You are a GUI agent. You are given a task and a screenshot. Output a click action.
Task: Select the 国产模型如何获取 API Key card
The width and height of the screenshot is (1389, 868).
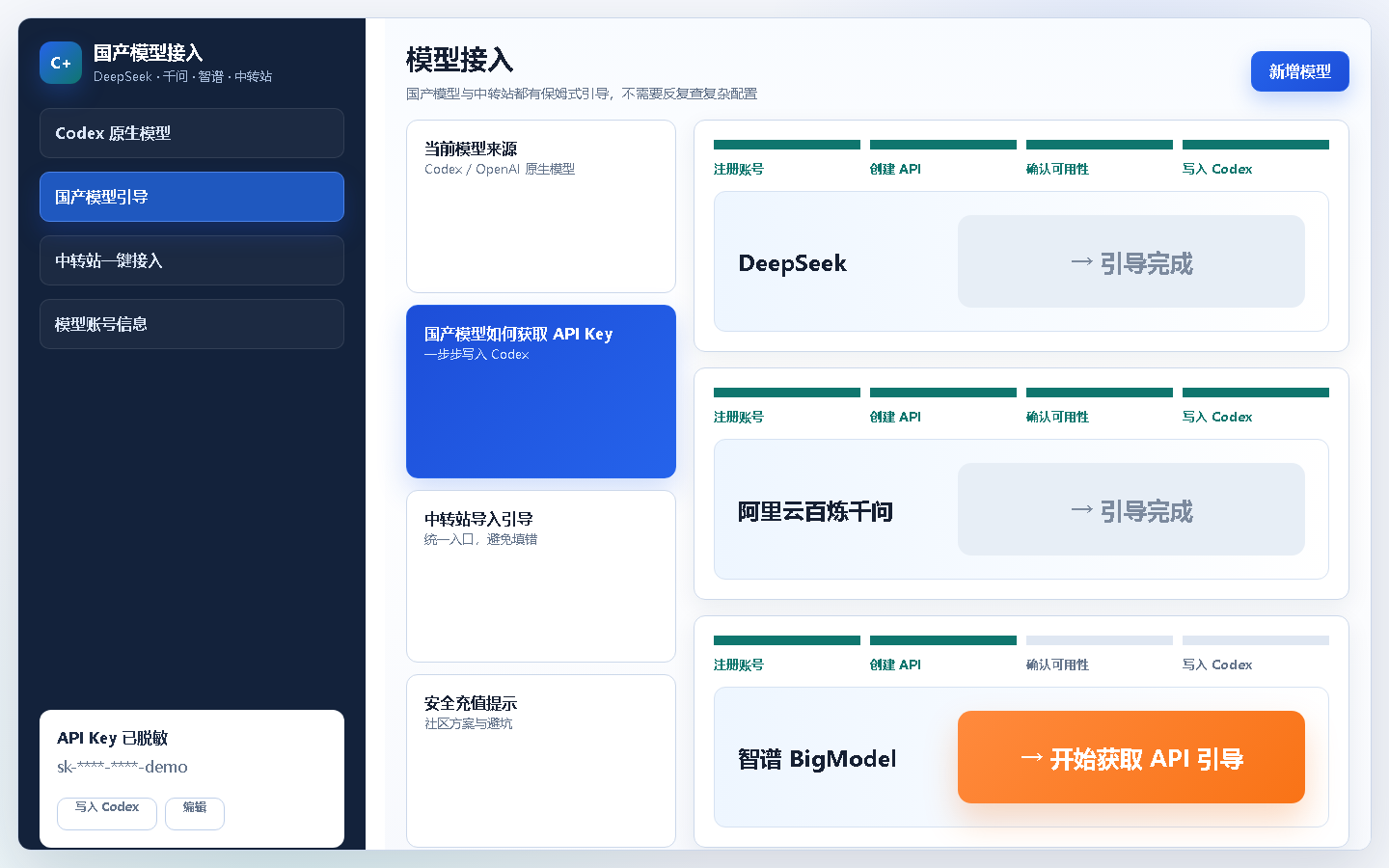[x=541, y=392]
